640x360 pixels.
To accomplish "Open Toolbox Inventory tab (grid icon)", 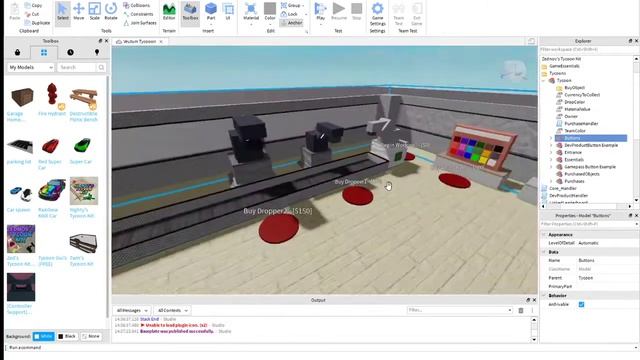I will point(44,52).
